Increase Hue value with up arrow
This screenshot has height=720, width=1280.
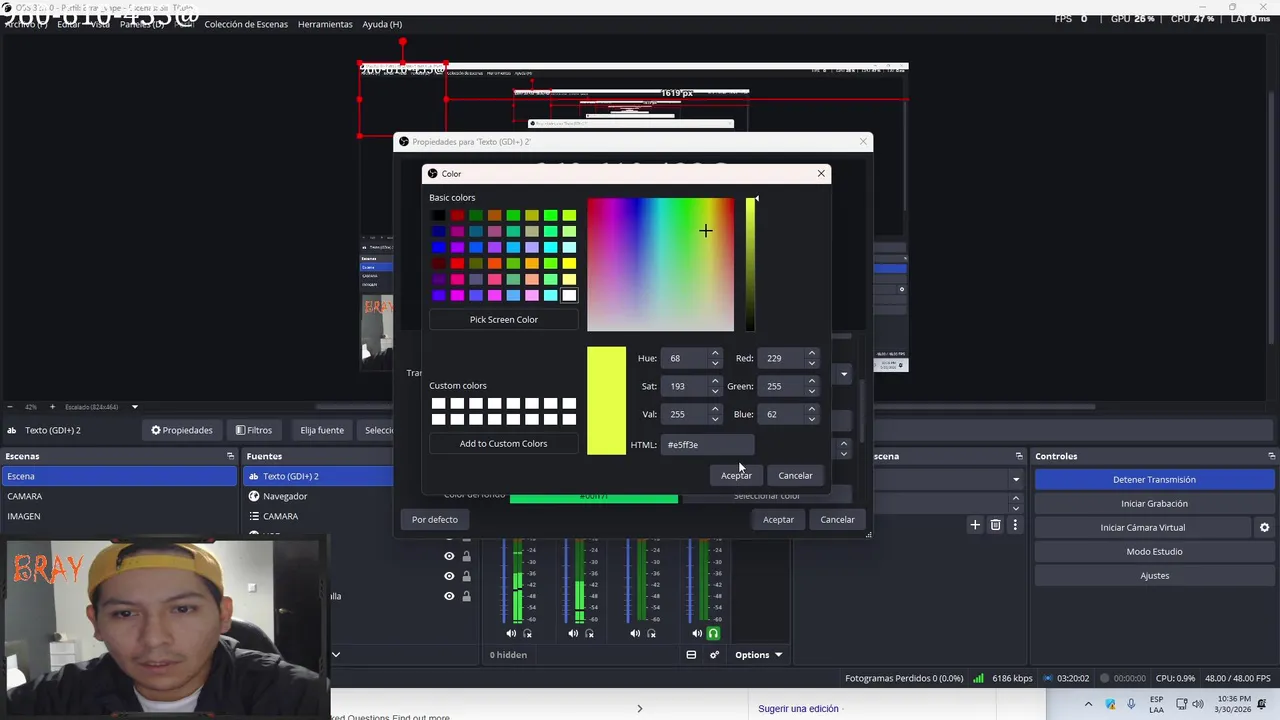715,353
